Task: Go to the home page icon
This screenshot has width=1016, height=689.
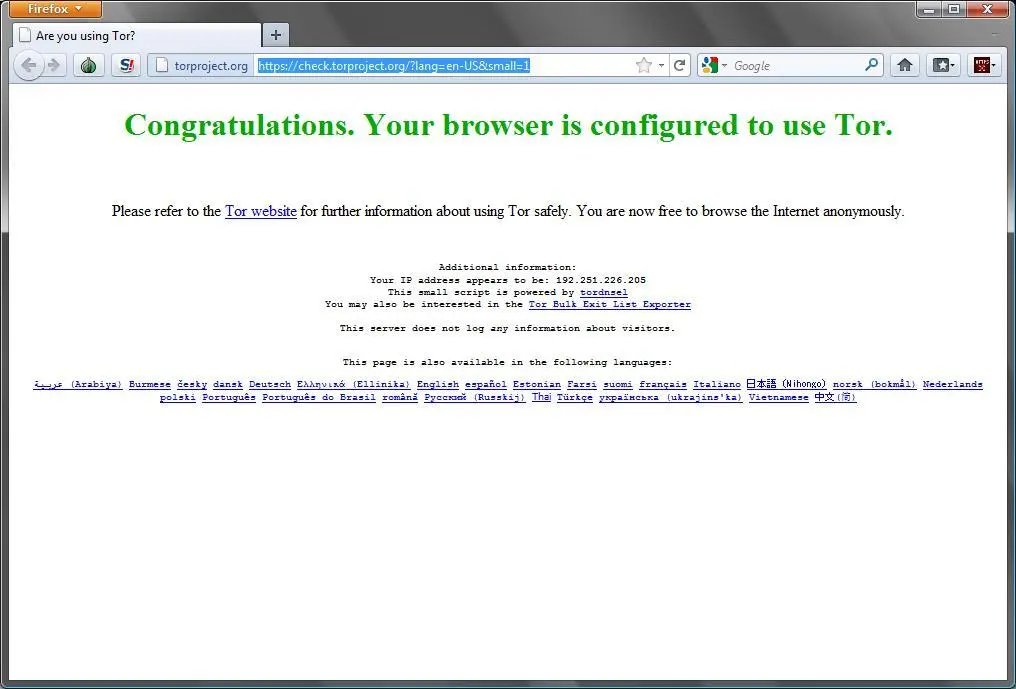Action: pyautogui.click(x=905, y=66)
